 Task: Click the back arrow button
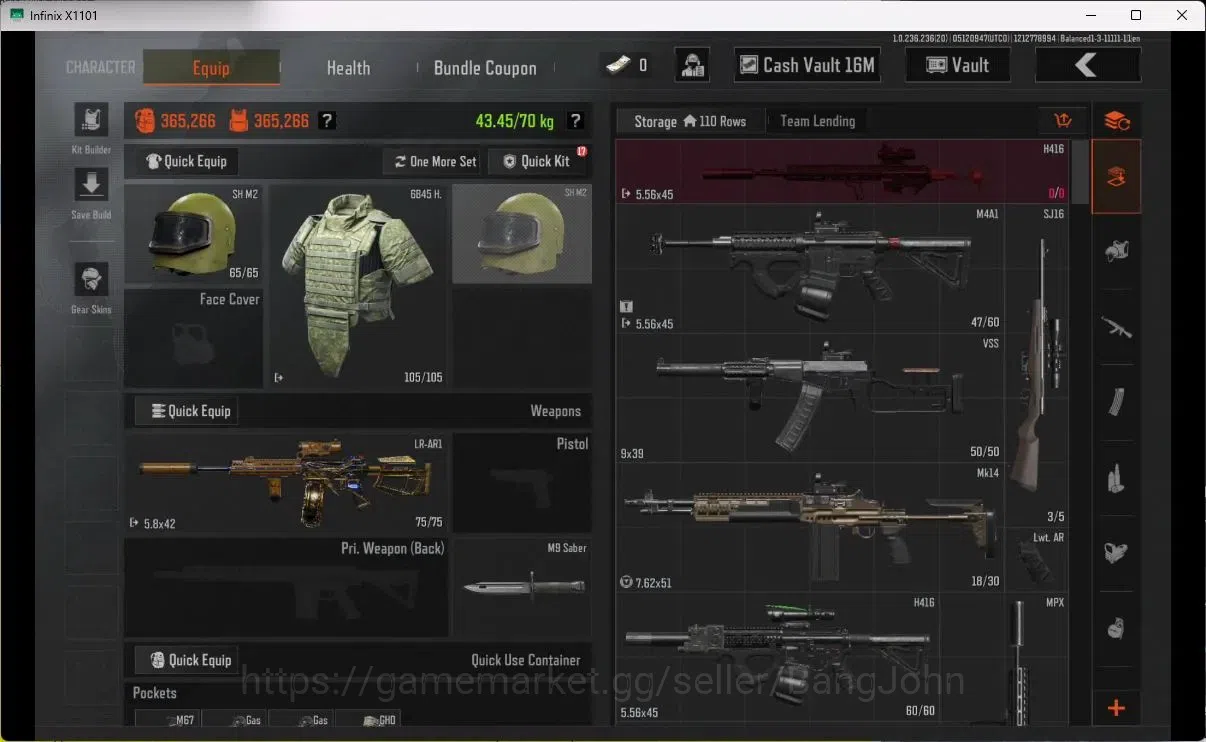coord(1088,65)
